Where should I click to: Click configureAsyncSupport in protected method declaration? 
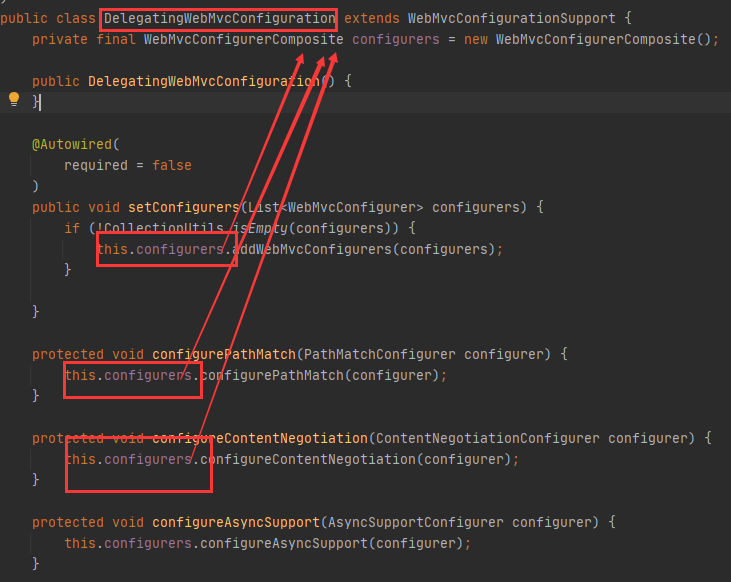[236, 522]
